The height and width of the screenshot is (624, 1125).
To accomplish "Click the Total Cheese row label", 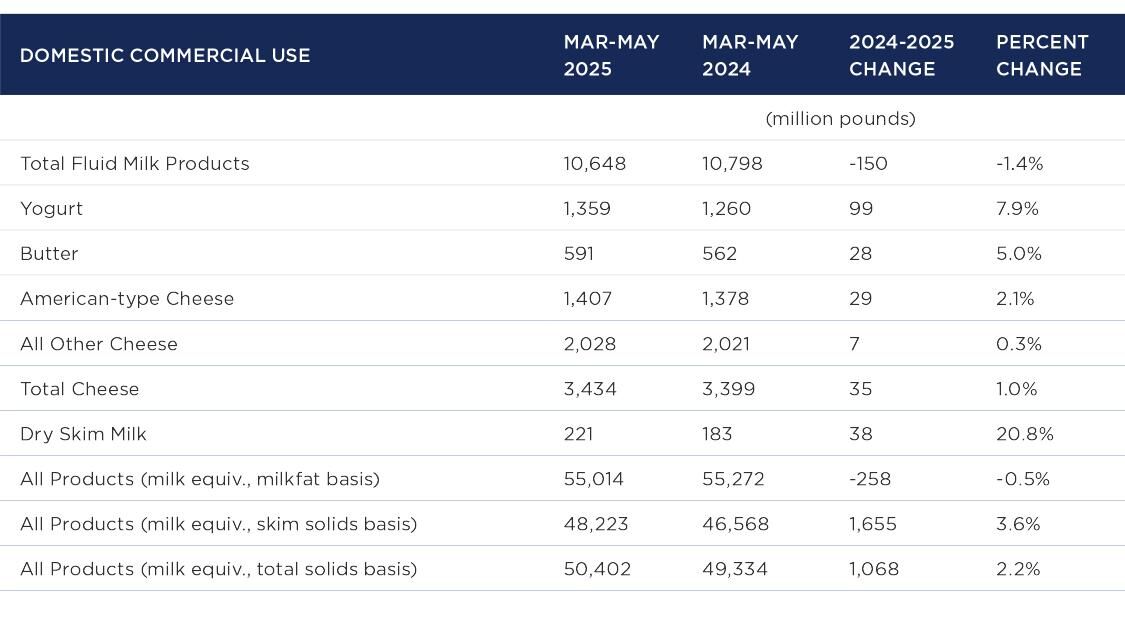I will (x=80, y=389).
